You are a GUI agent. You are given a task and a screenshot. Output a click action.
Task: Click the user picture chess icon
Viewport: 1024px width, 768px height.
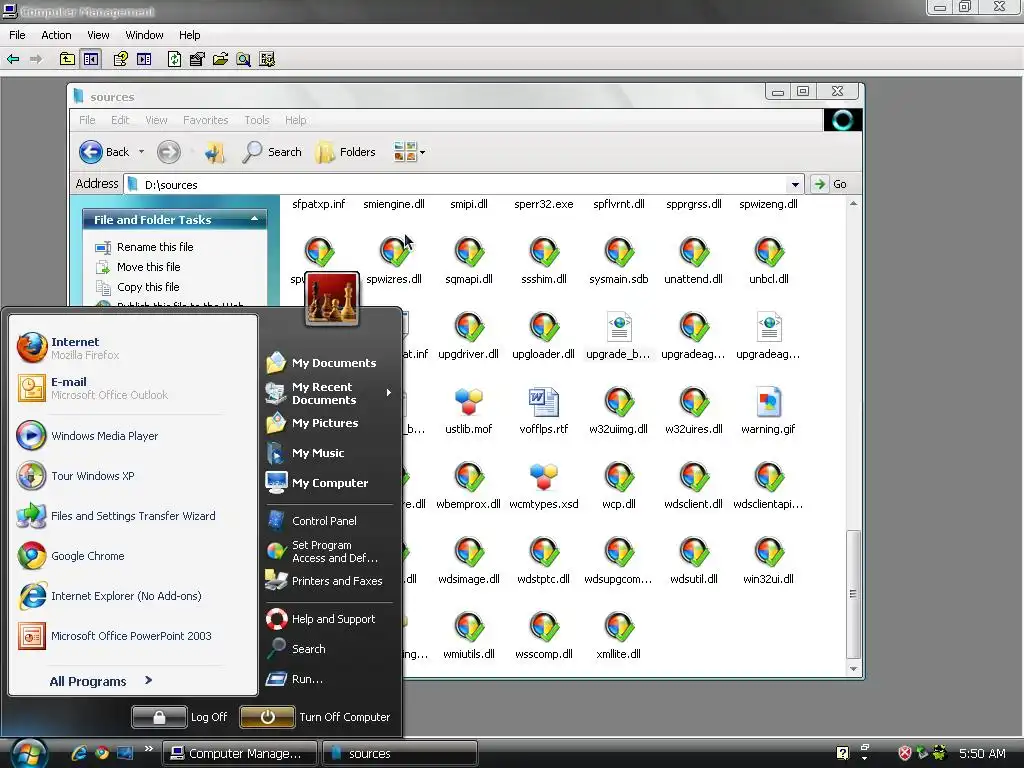point(332,299)
